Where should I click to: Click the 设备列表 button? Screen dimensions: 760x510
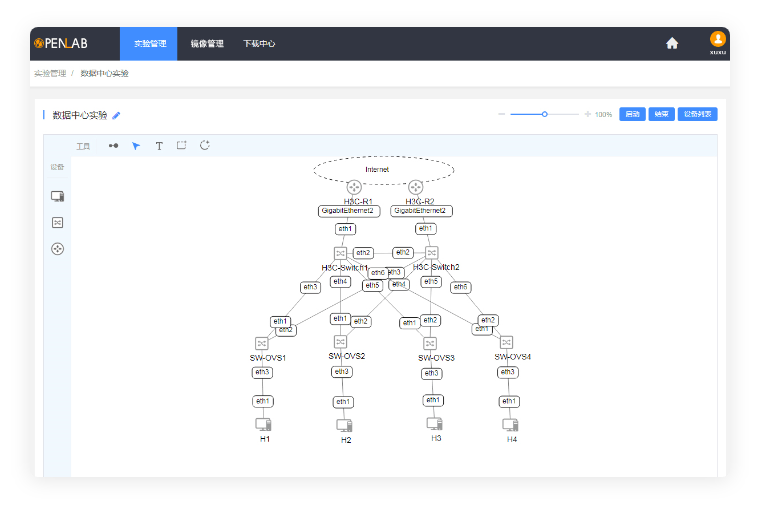(697, 114)
